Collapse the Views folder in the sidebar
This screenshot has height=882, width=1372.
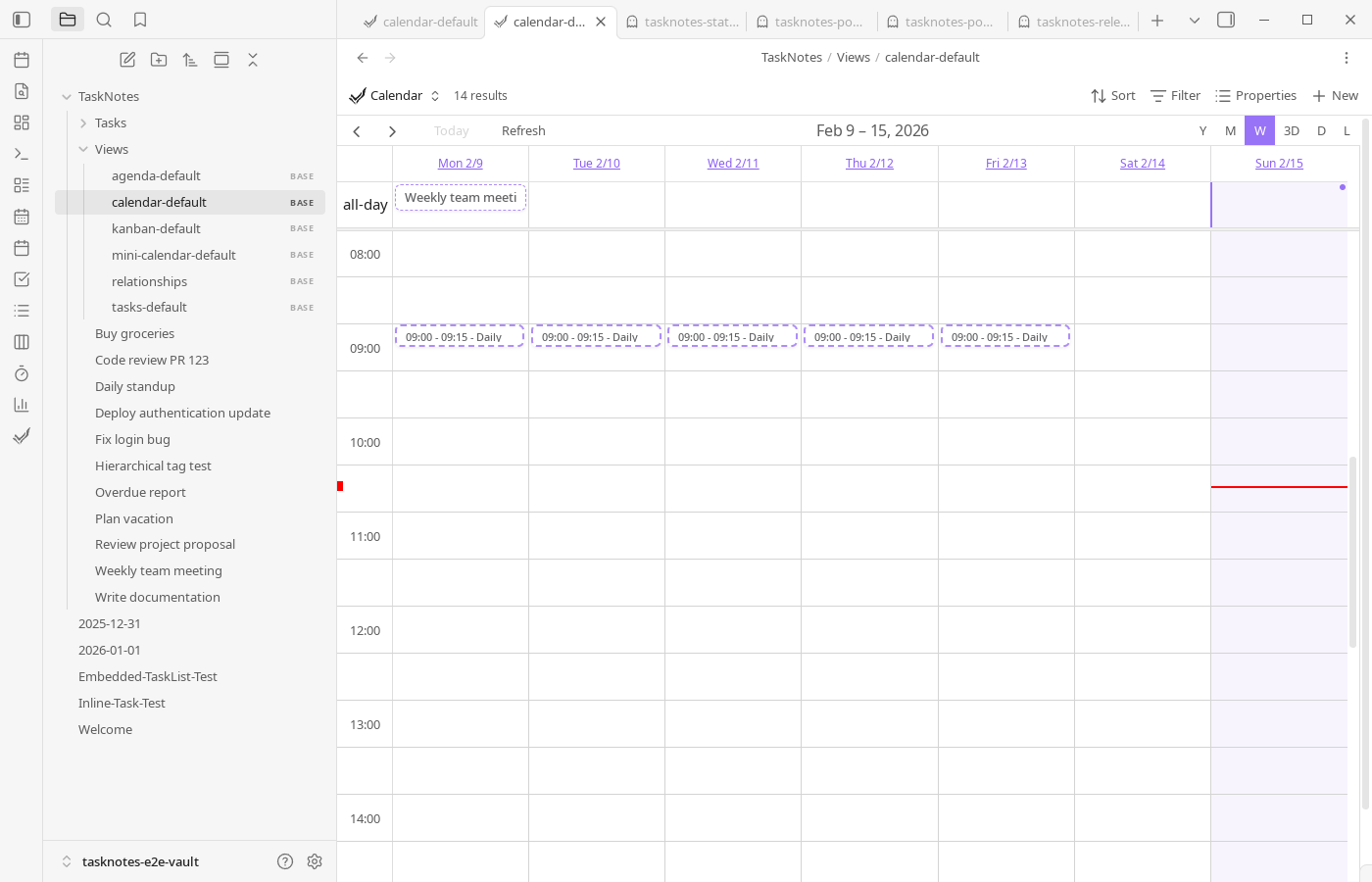click(84, 149)
